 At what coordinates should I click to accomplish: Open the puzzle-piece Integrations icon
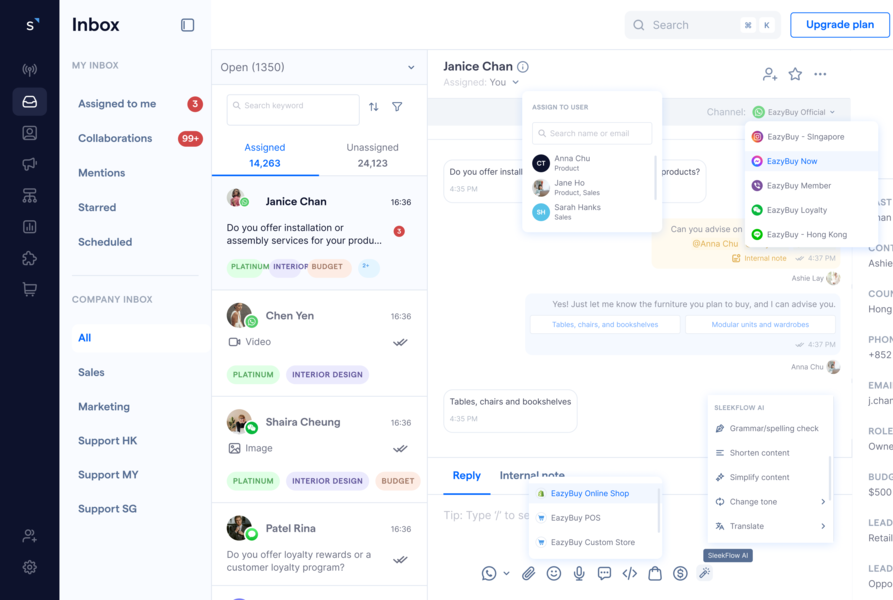(30, 258)
